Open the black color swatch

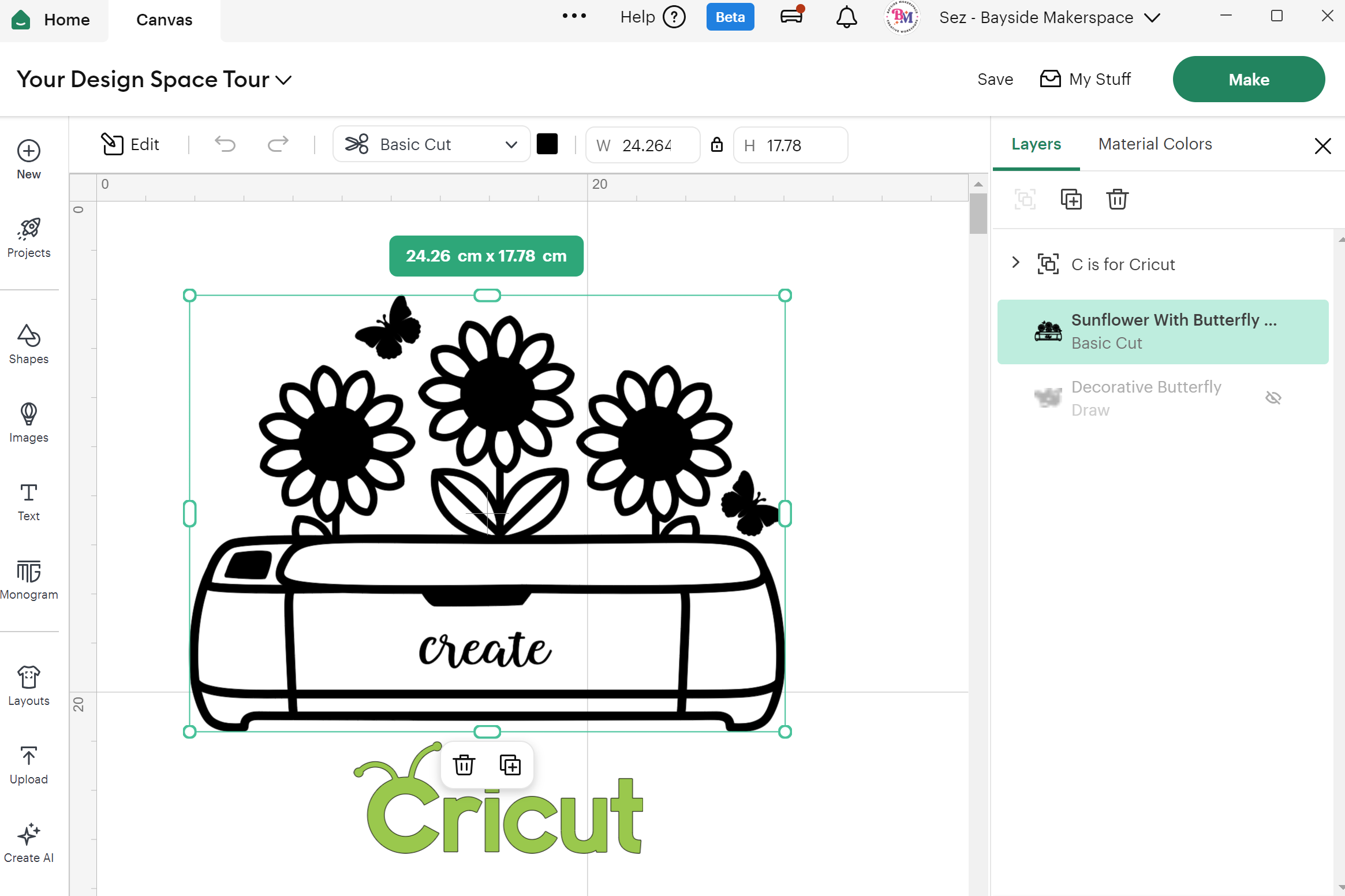pos(547,144)
